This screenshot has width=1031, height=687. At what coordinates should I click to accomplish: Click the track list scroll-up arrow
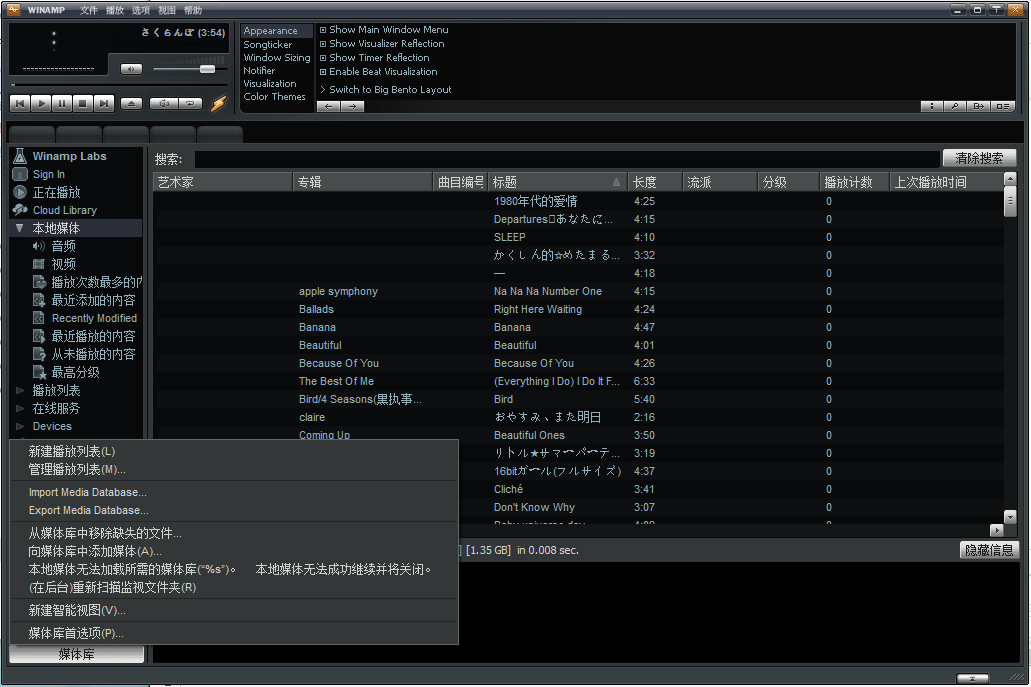(1011, 179)
